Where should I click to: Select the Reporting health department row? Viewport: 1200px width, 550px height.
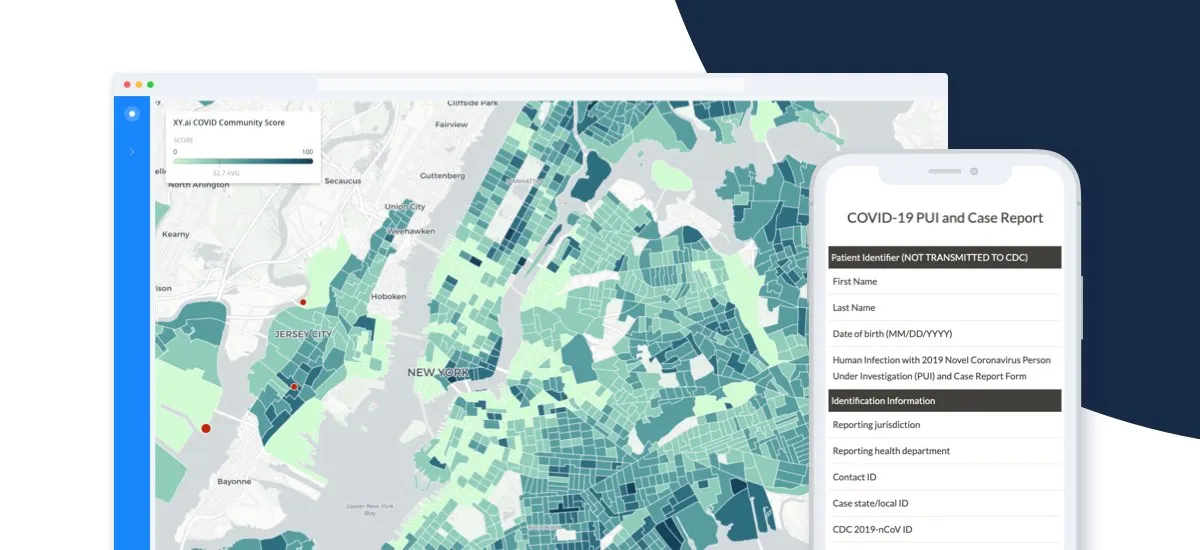(x=944, y=451)
